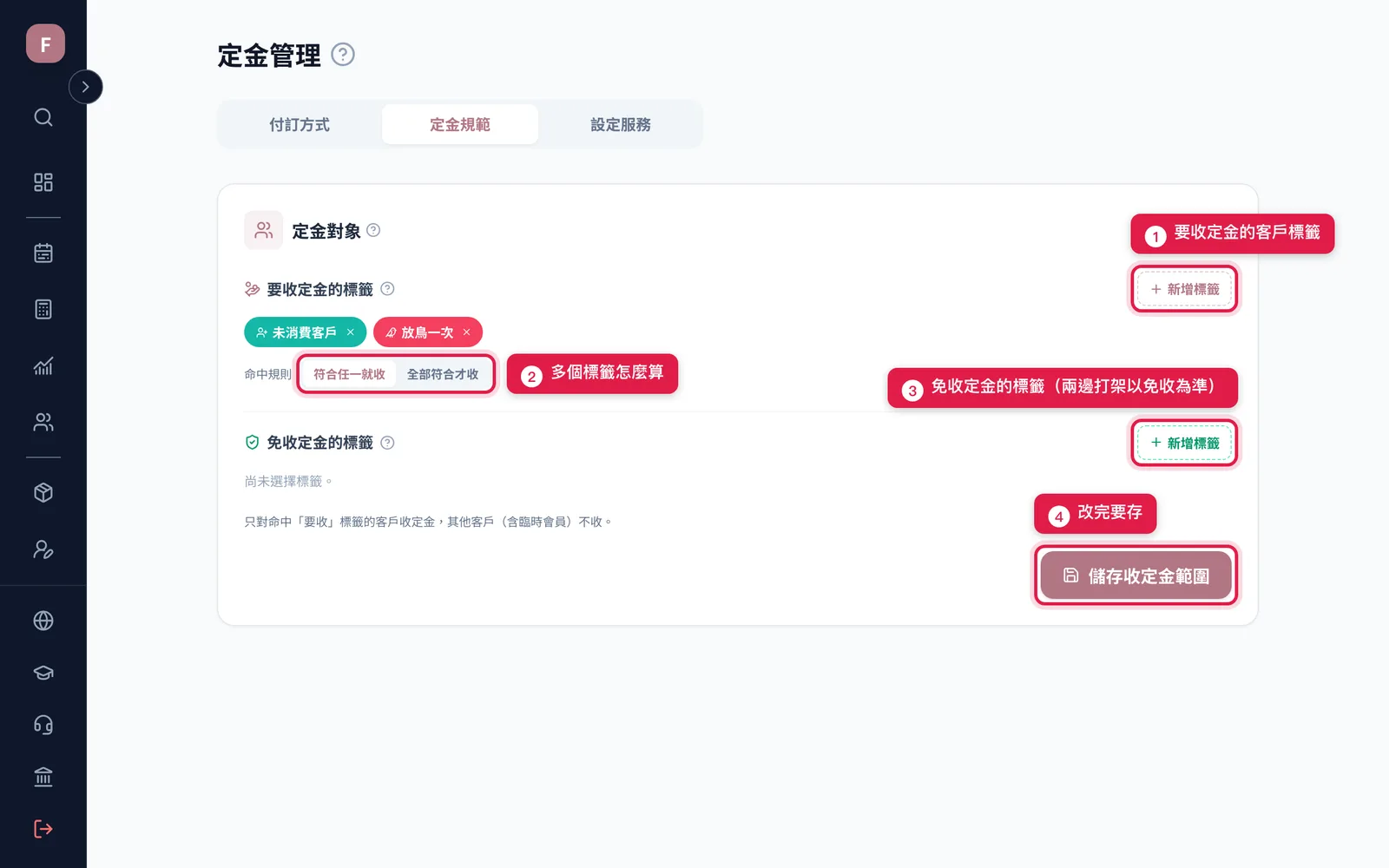1389x868 pixels.
Task: Click the help icon beside 免收定金的標籤
Action: (x=387, y=443)
